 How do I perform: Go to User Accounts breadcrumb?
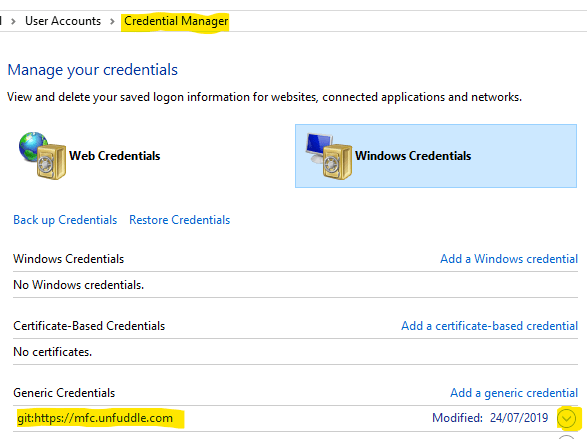(x=63, y=21)
